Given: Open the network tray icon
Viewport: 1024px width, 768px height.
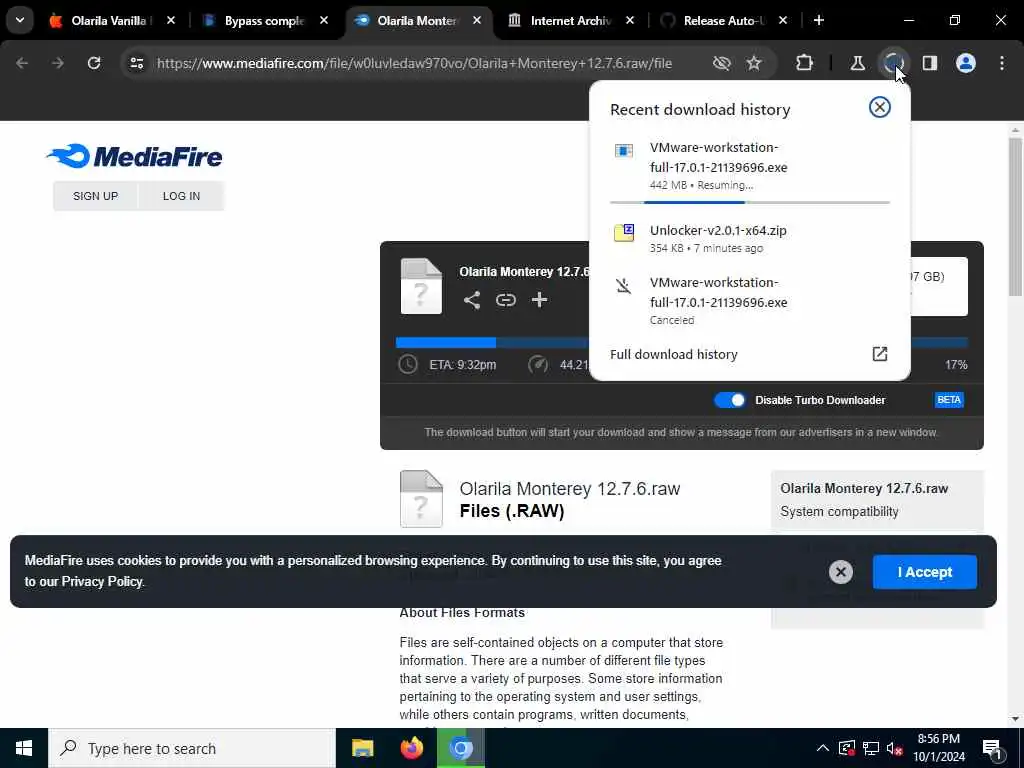Looking at the screenshot, I should (871, 748).
